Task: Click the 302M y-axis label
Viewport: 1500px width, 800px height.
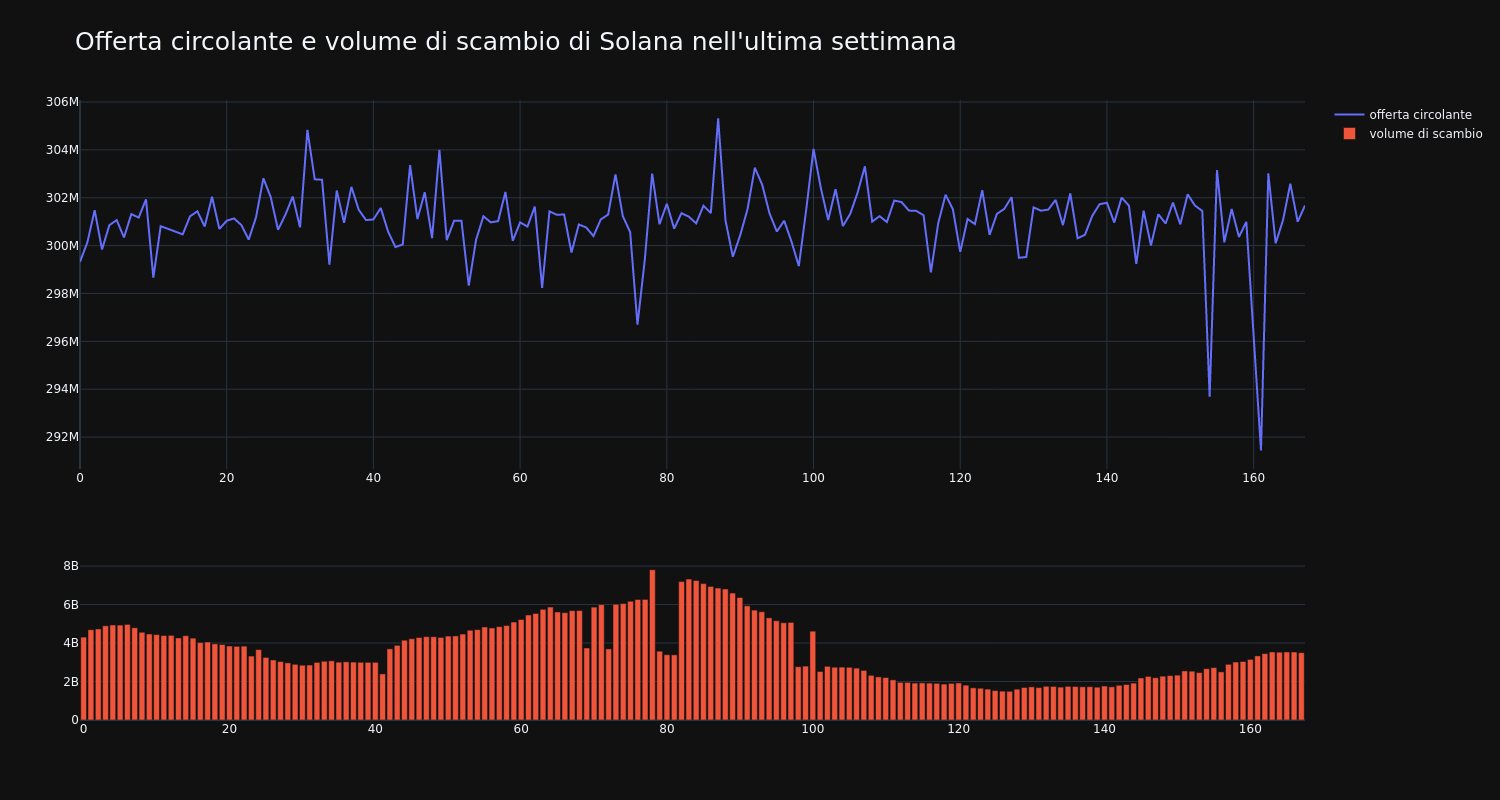Action: point(62,198)
